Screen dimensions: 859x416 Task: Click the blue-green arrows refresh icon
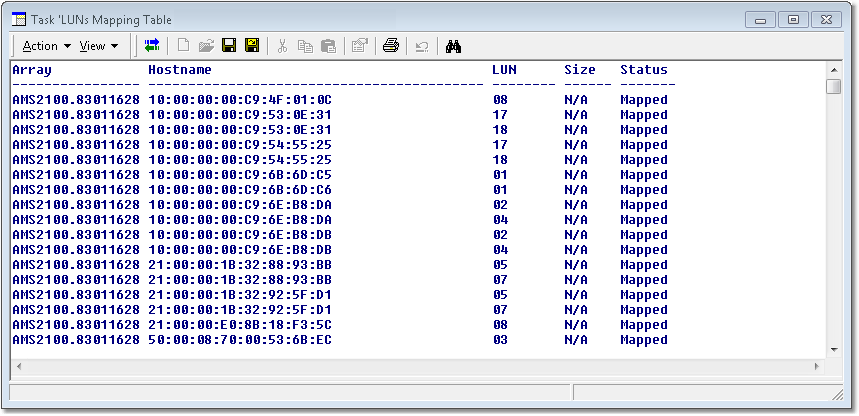pyautogui.click(x=152, y=45)
